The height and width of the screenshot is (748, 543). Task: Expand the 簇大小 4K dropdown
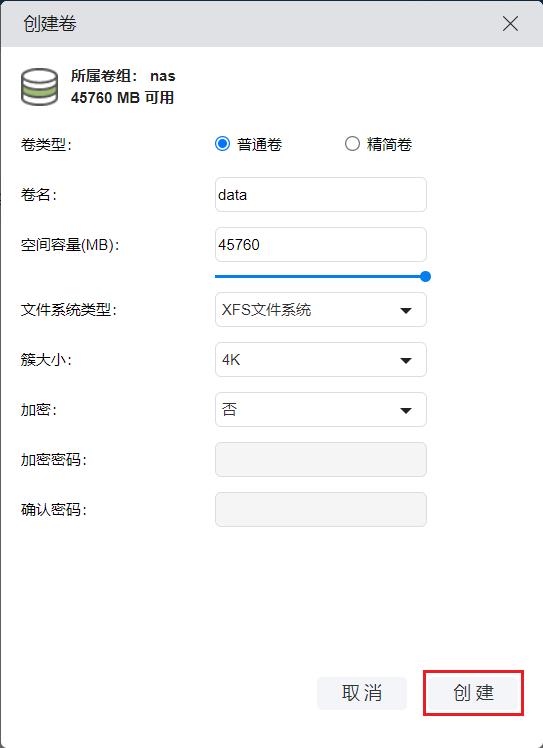321,360
